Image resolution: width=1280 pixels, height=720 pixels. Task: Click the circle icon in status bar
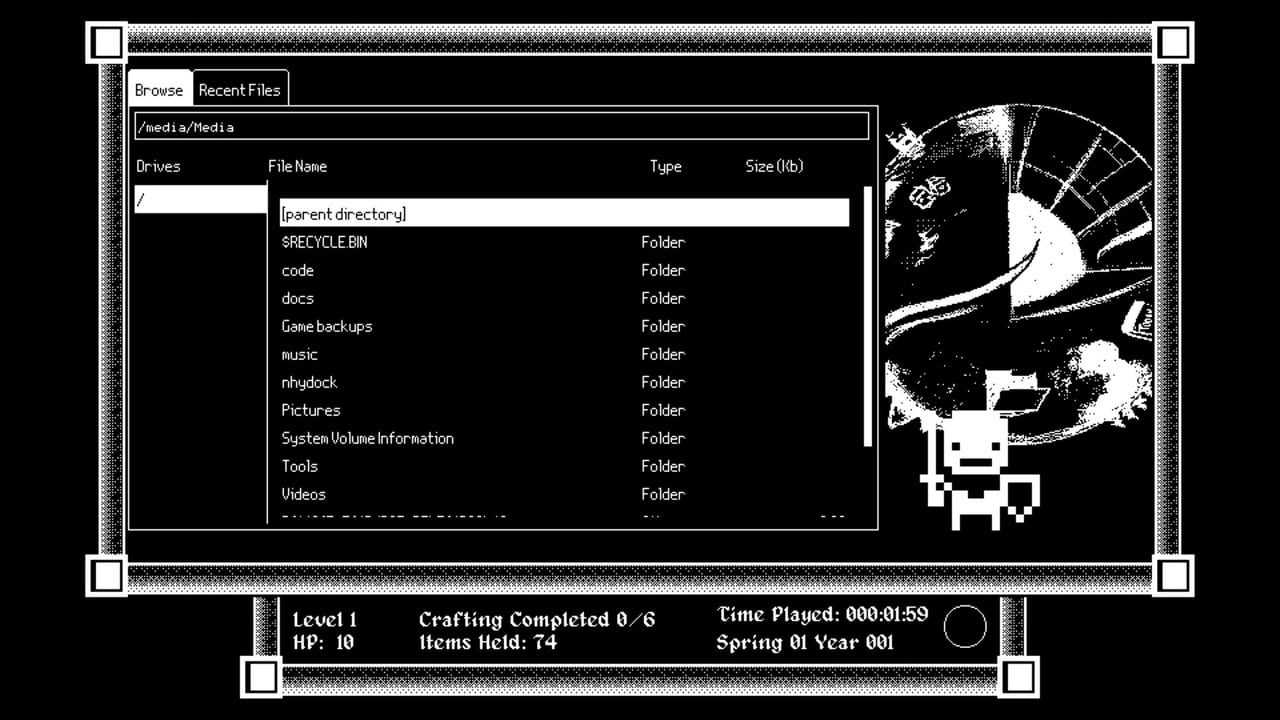(965, 627)
